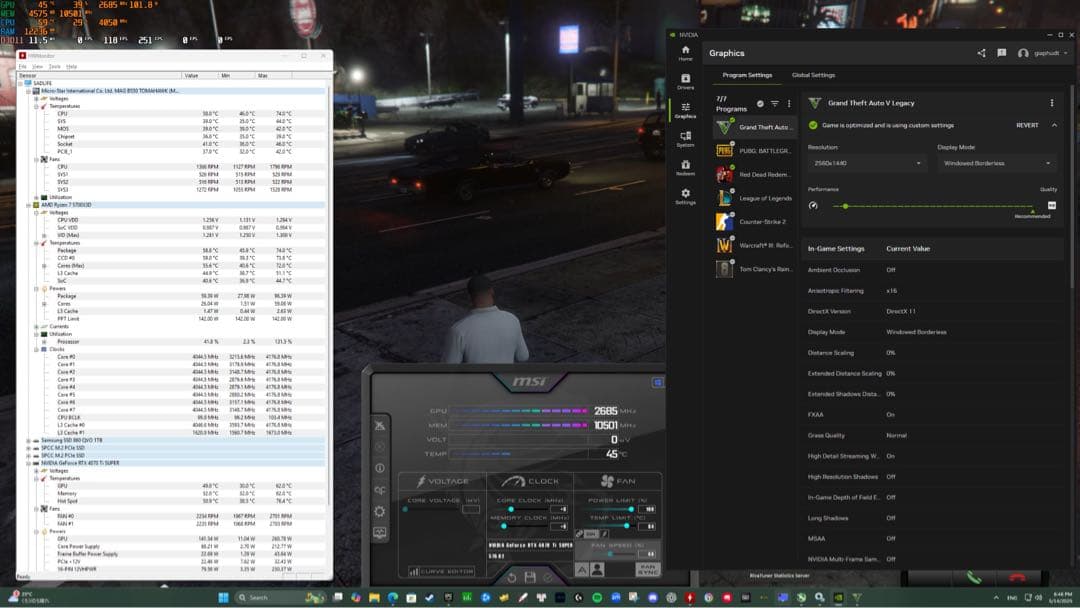Enable automatic fan control in Afterburner

pos(582,569)
